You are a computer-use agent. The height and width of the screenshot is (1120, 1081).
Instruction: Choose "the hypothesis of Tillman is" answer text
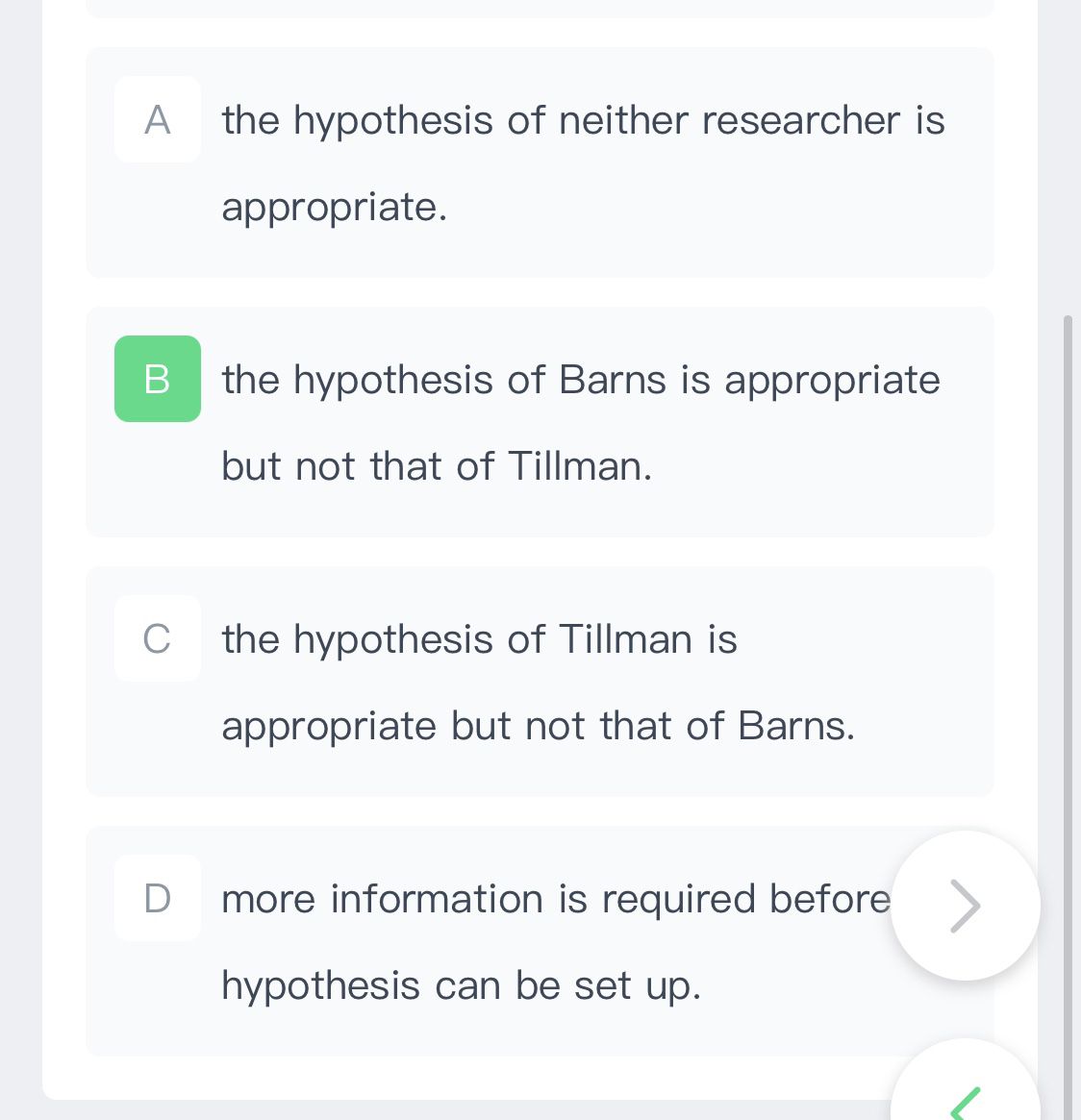point(479,640)
